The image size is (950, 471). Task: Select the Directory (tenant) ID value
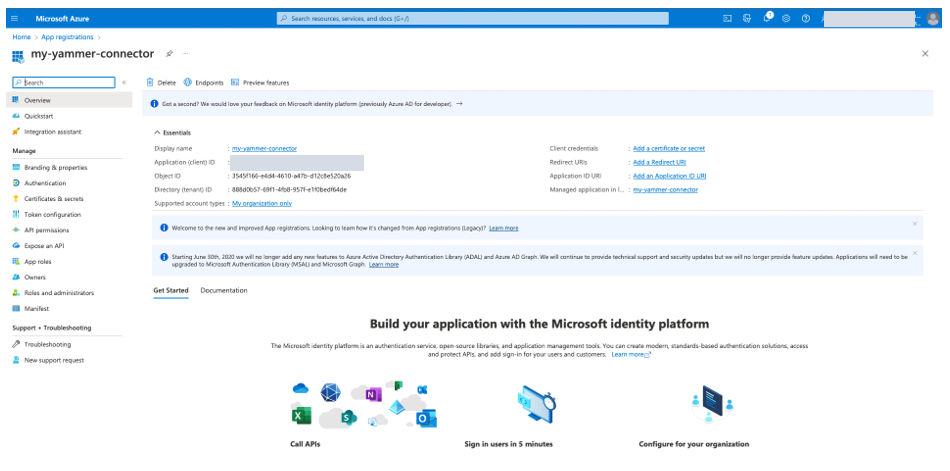coord(289,190)
